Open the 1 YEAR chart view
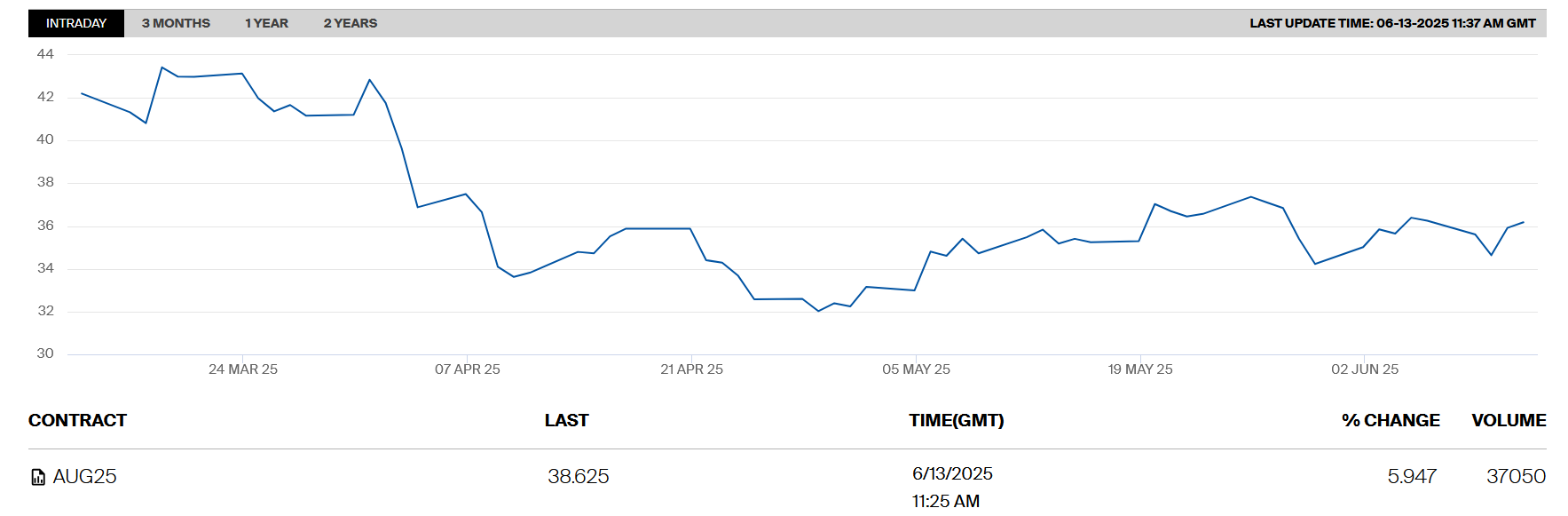Screen dimensions: 1568x516 click(x=266, y=23)
